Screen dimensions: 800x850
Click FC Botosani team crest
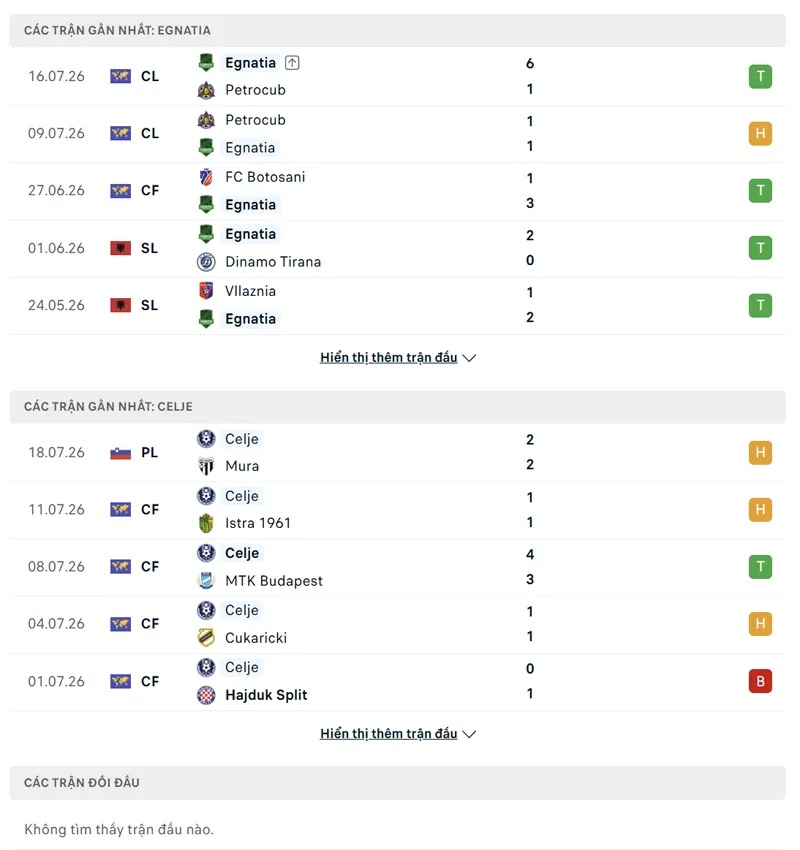tap(206, 177)
